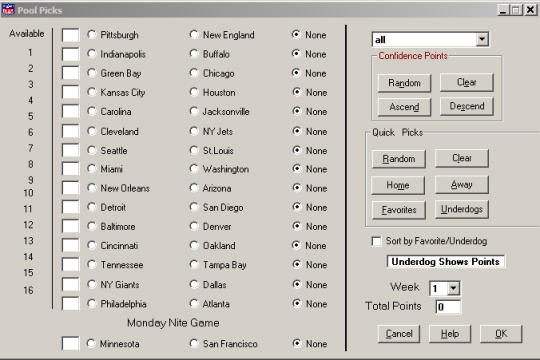Choose Indianapolis radio button
540x360 pixels.
click(92, 54)
